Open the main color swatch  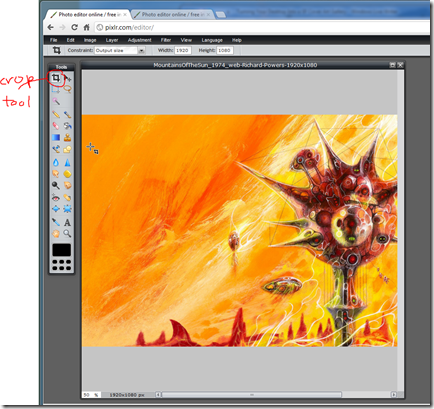pyautogui.click(x=62, y=250)
